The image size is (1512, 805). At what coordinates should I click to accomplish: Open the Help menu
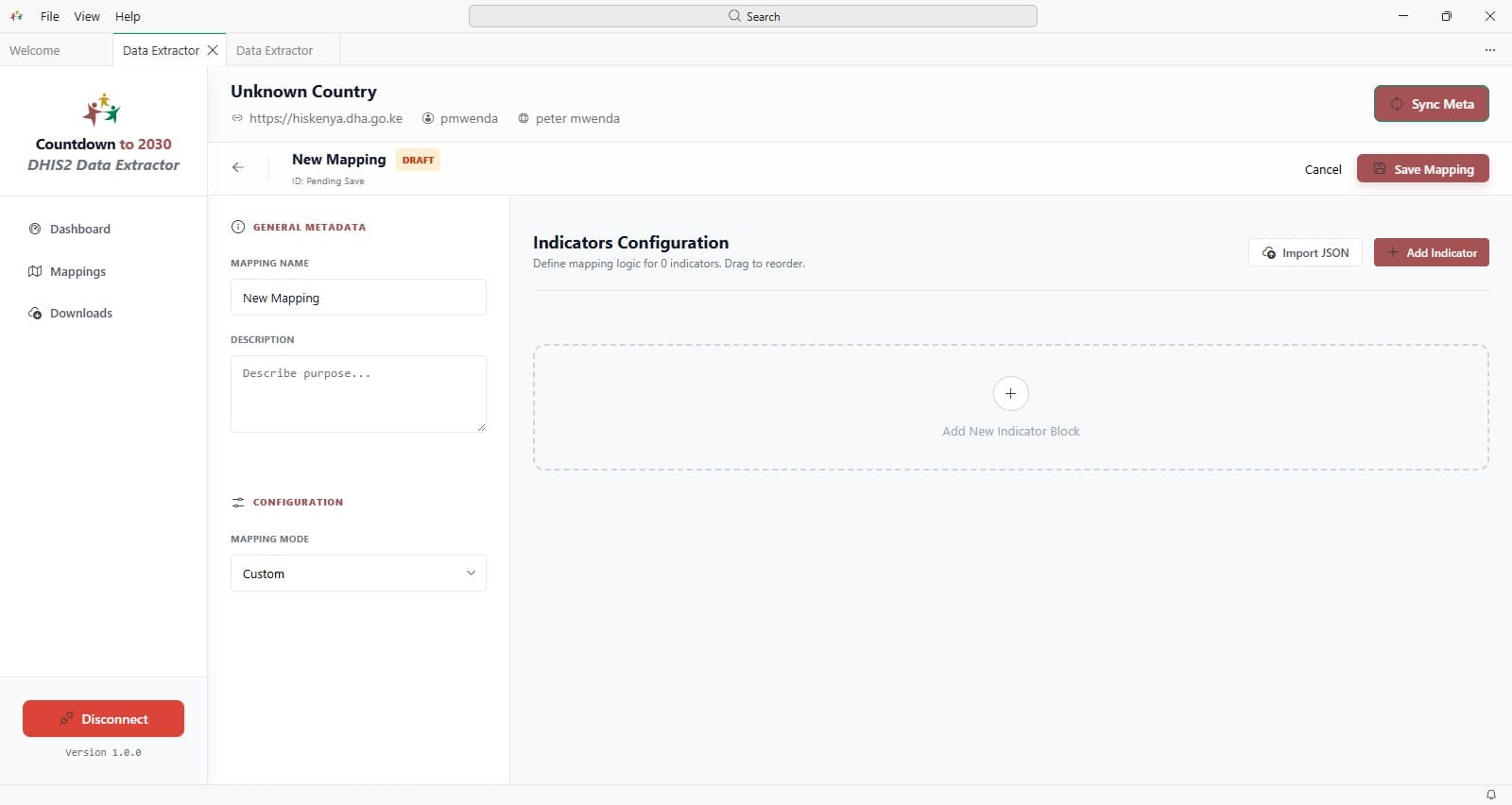coord(128,16)
